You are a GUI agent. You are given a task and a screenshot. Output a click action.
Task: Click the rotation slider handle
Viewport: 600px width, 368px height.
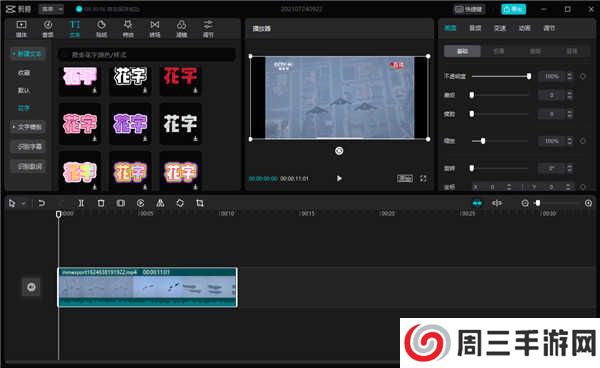(471, 168)
